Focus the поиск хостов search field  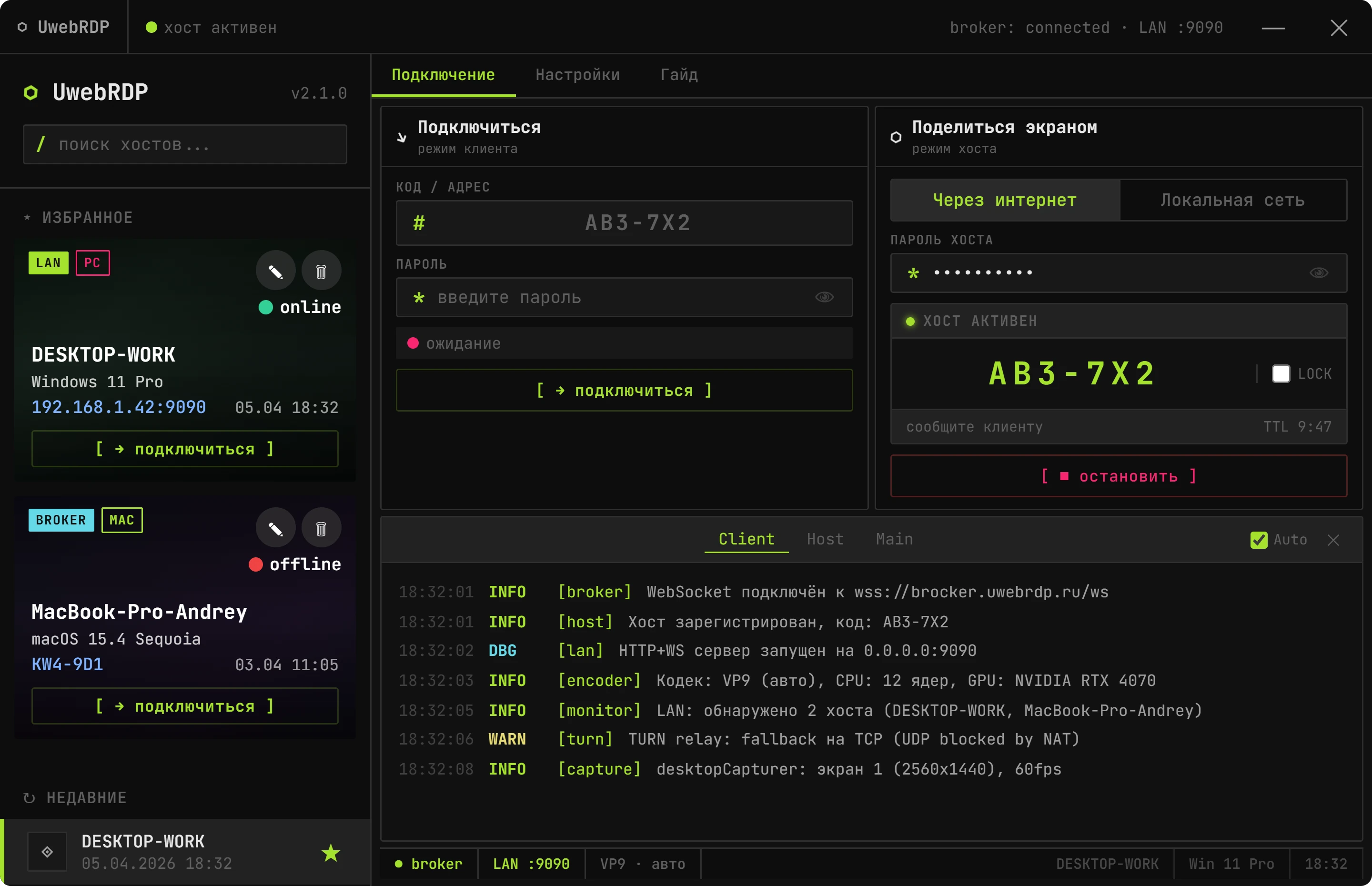tap(185, 144)
